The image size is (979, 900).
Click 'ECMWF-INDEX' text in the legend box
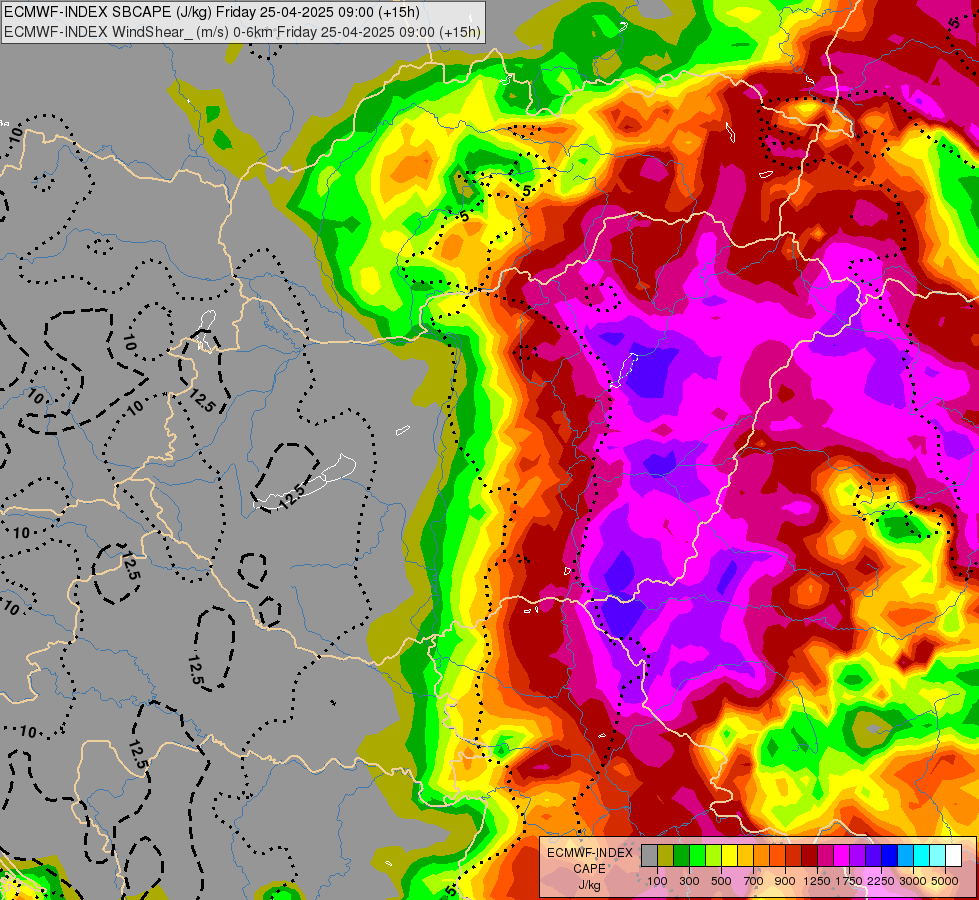pyautogui.click(x=590, y=853)
